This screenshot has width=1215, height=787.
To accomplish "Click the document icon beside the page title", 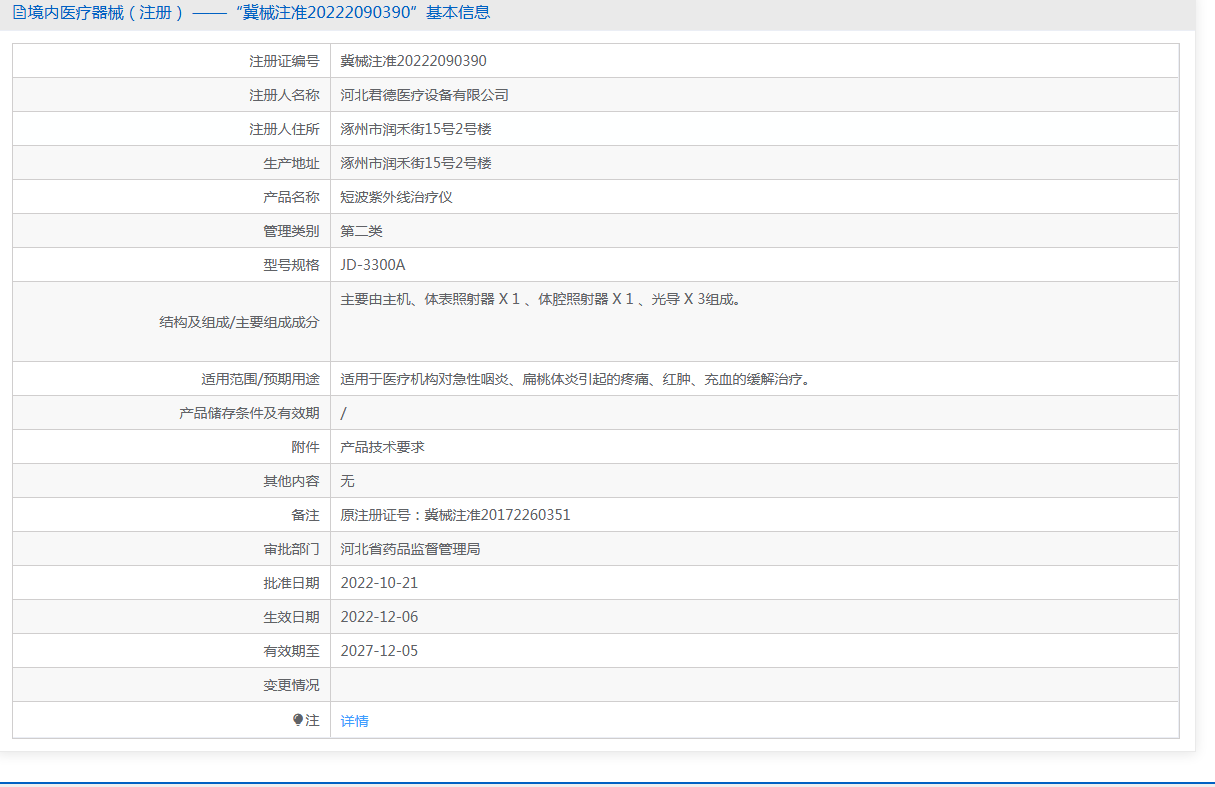I will click(19, 13).
